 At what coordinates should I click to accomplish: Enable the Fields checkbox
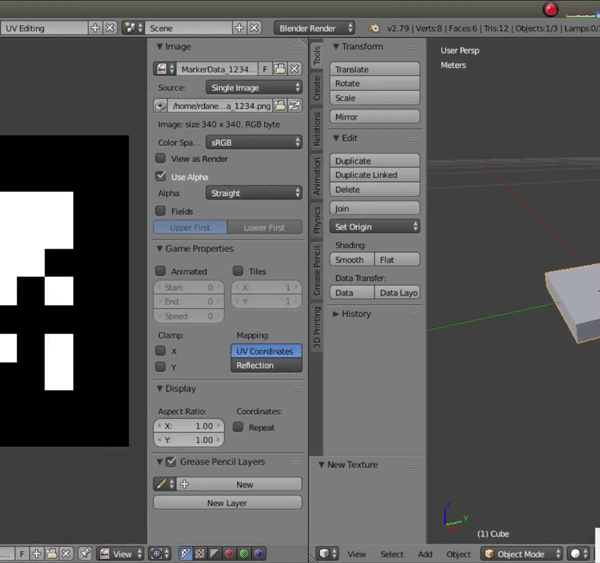pyautogui.click(x=160, y=211)
